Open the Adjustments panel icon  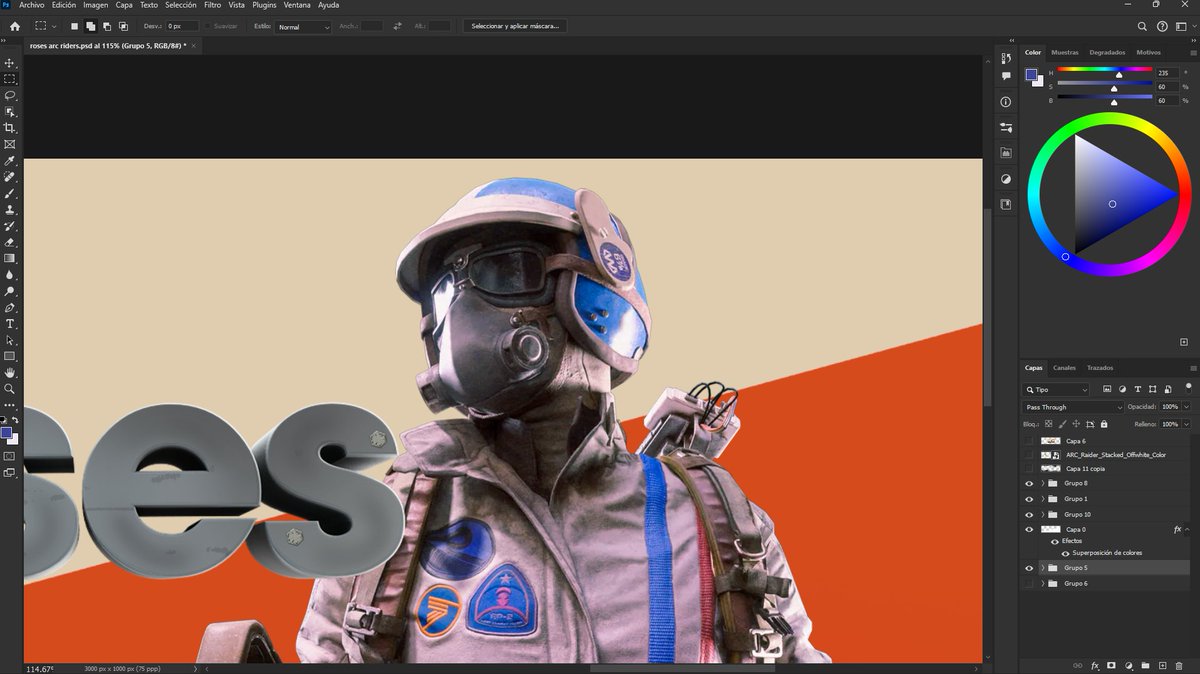[x=1006, y=179]
